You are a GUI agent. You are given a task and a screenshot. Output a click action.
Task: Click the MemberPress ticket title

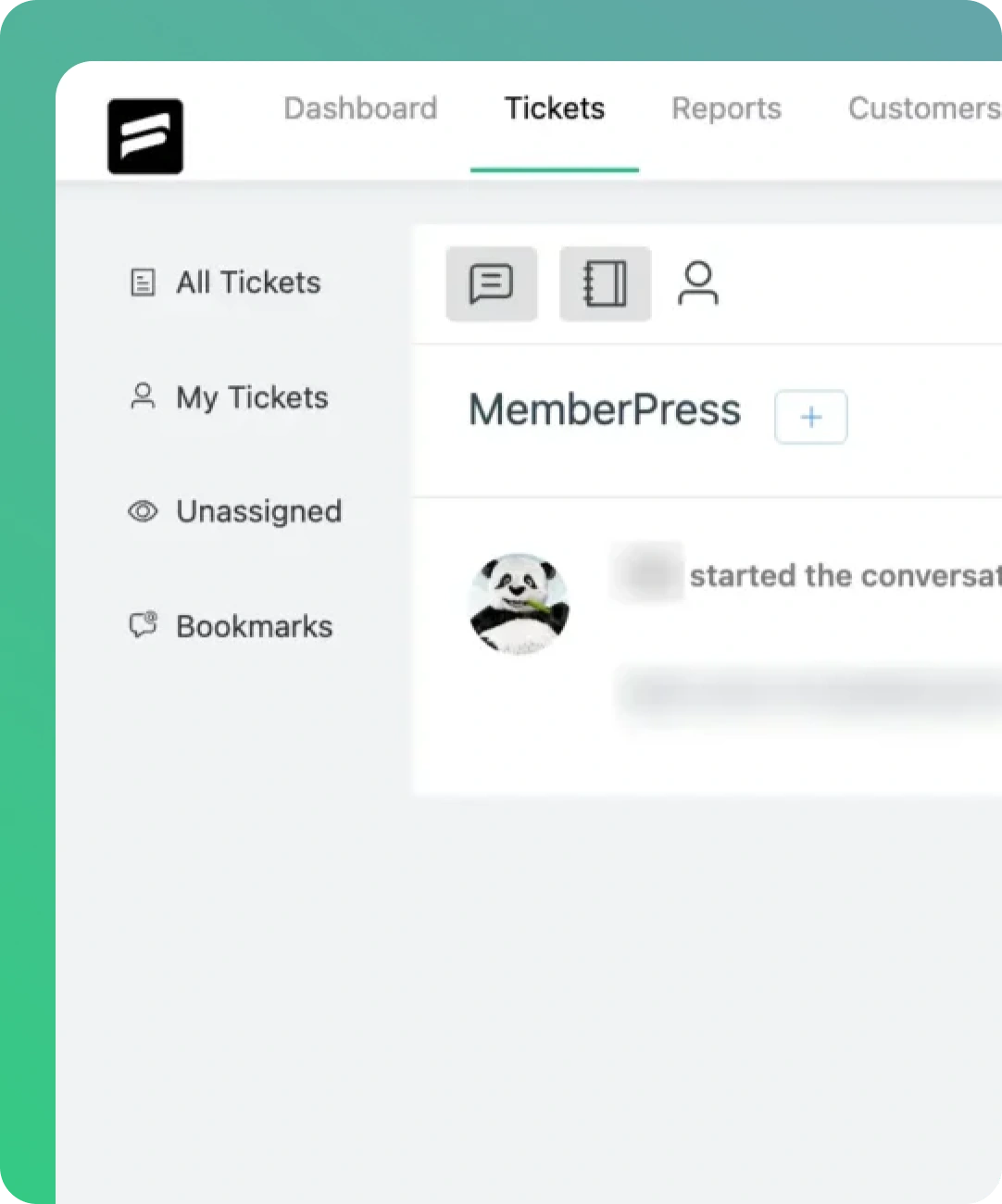tap(605, 409)
